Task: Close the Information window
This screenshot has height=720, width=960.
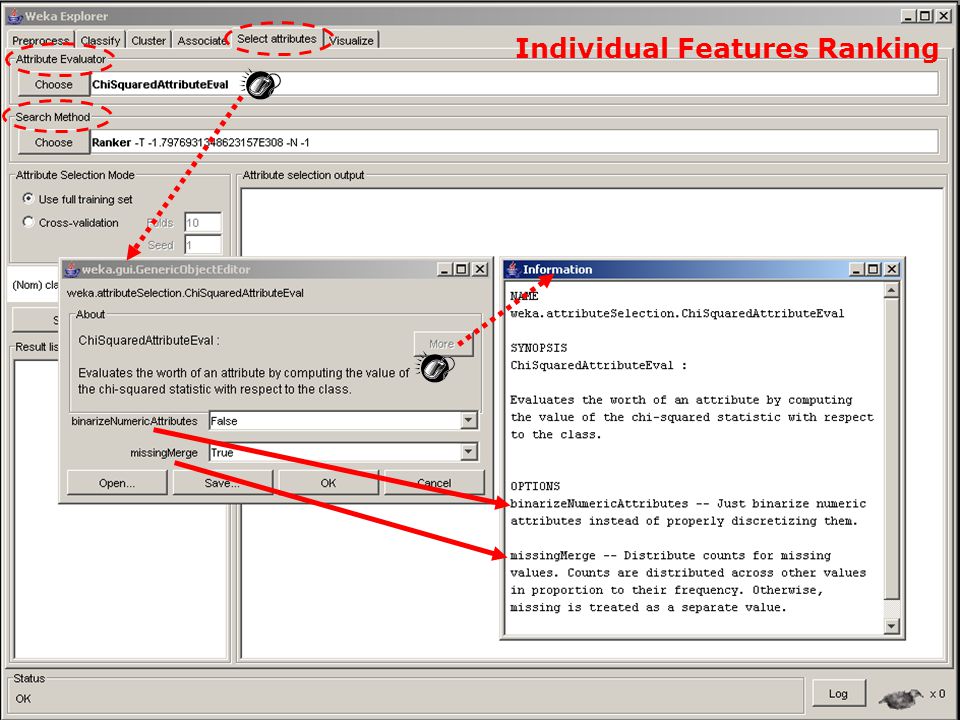Action: [892, 269]
